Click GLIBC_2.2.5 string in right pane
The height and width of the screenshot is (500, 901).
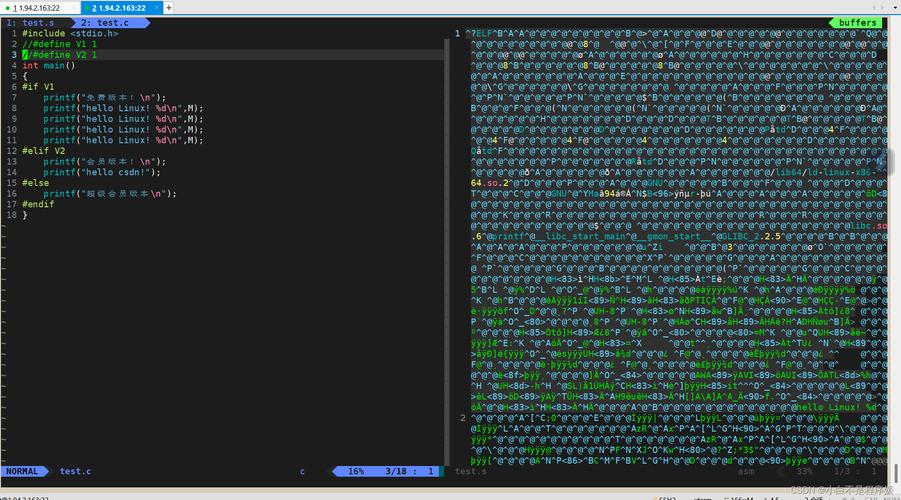[x=751, y=236]
